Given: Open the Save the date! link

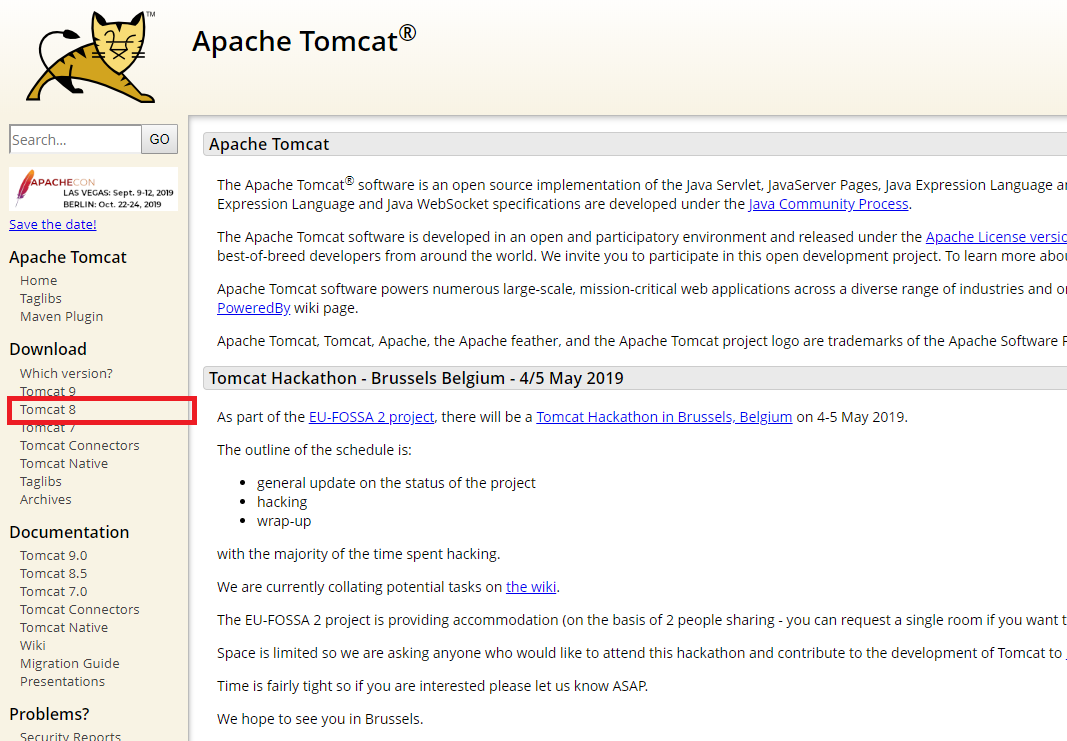Looking at the screenshot, I should (53, 225).
